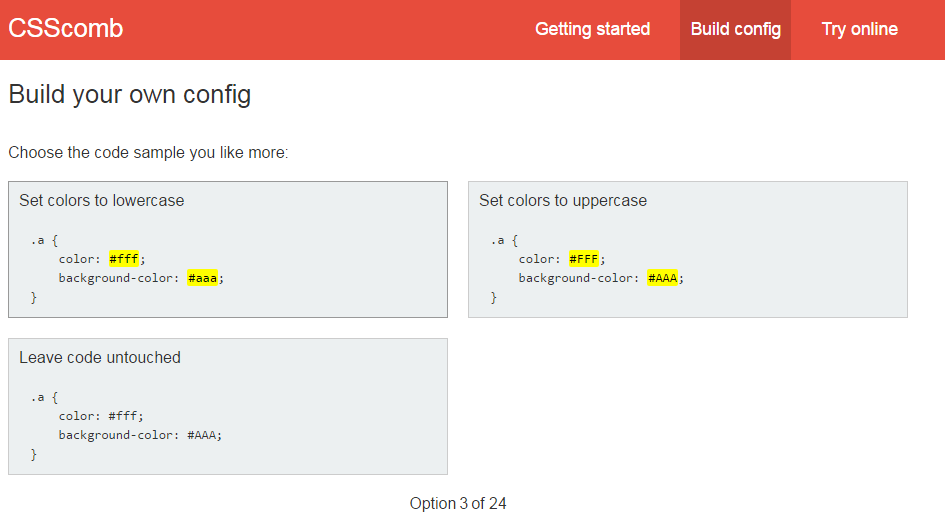945x520 pixels.
Task: Click the Set colors to lowercase heading
Action: [102, 201]
